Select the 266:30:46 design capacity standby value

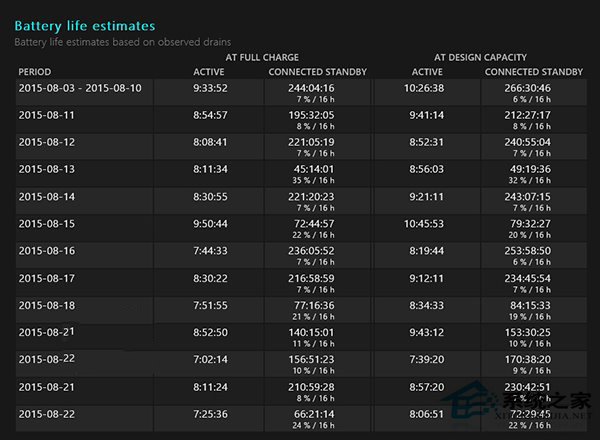(530, 88)
